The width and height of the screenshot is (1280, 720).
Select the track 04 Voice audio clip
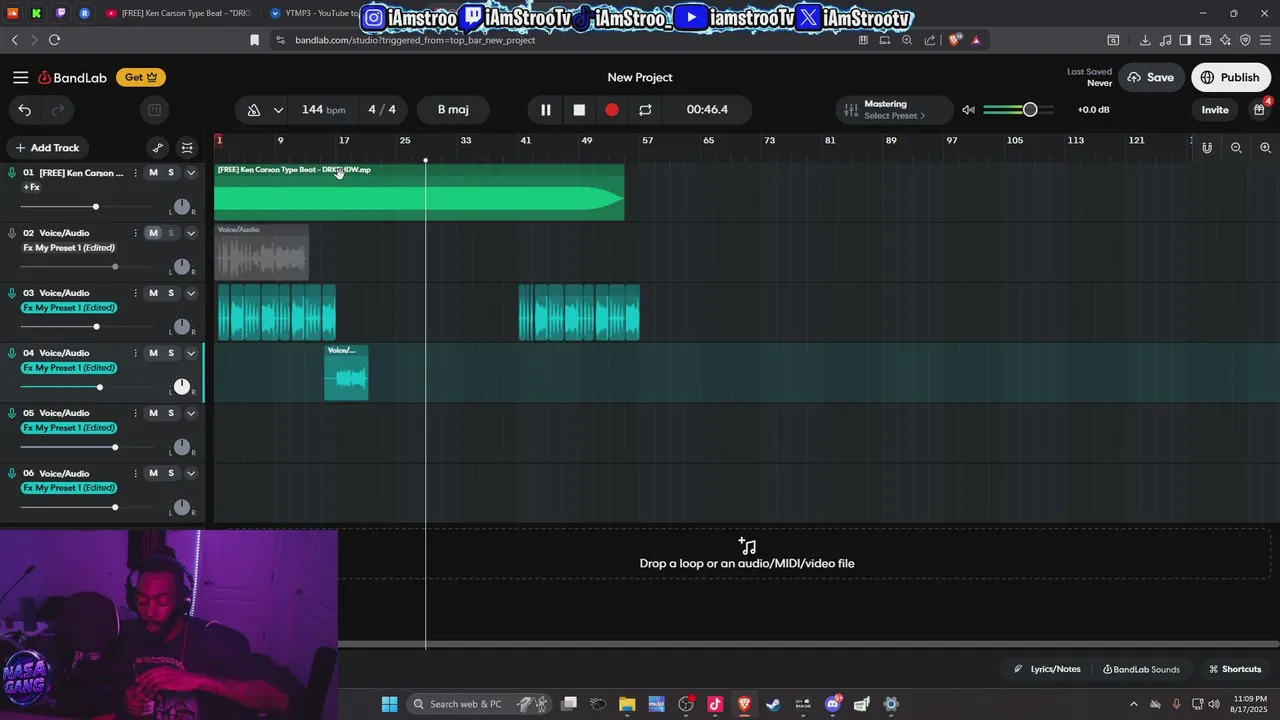(x=346, y=373)
